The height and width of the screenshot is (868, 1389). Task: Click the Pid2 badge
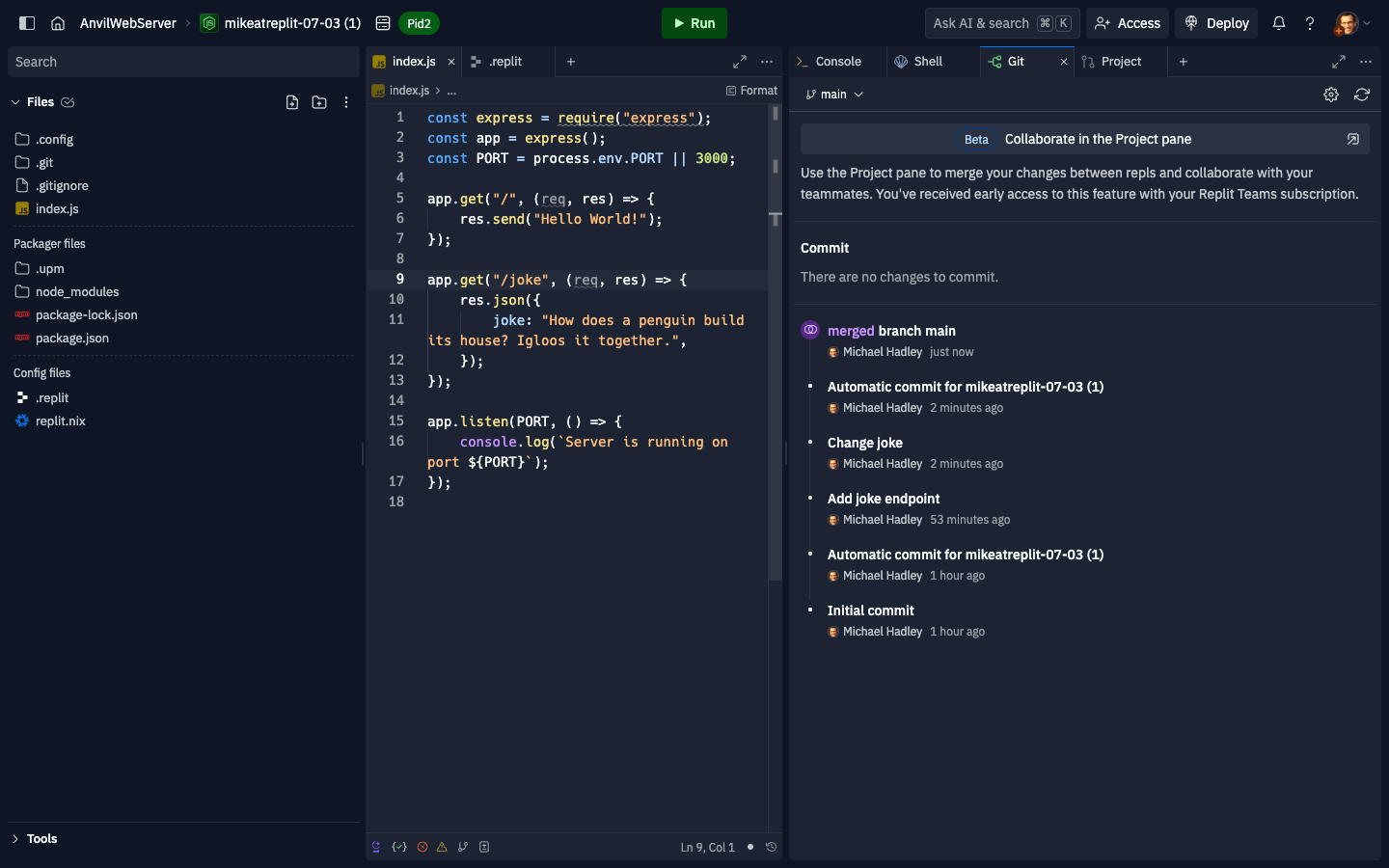pos(419,23)
